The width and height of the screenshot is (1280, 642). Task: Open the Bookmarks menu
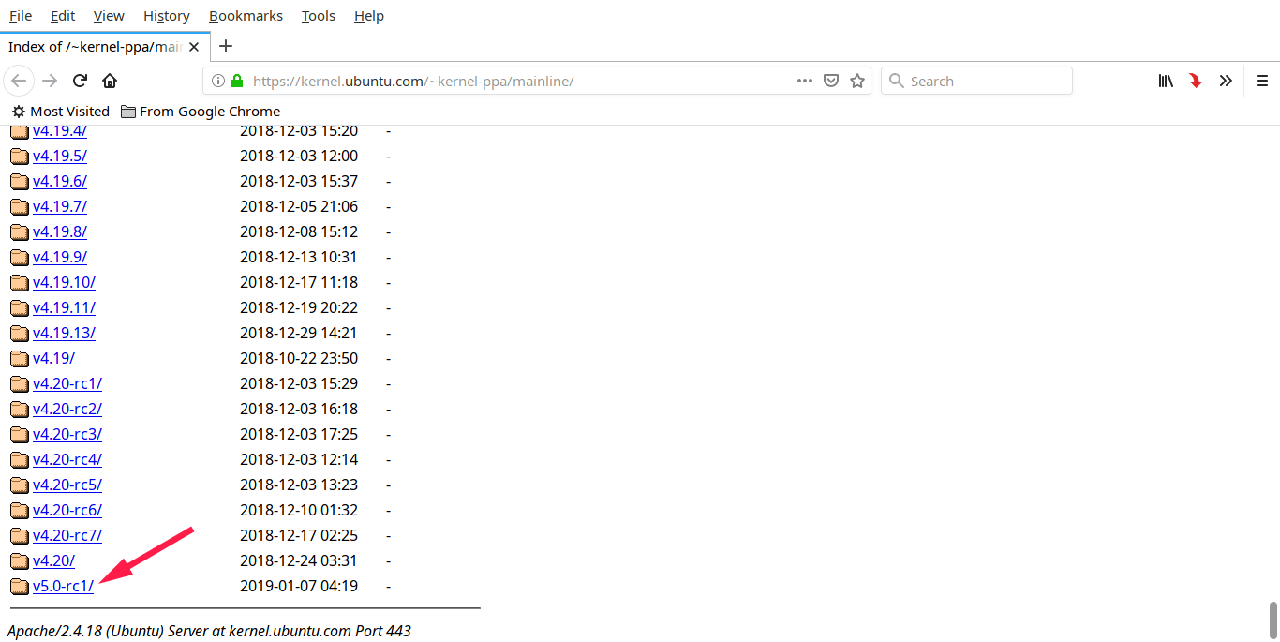[x=245, y=16]
